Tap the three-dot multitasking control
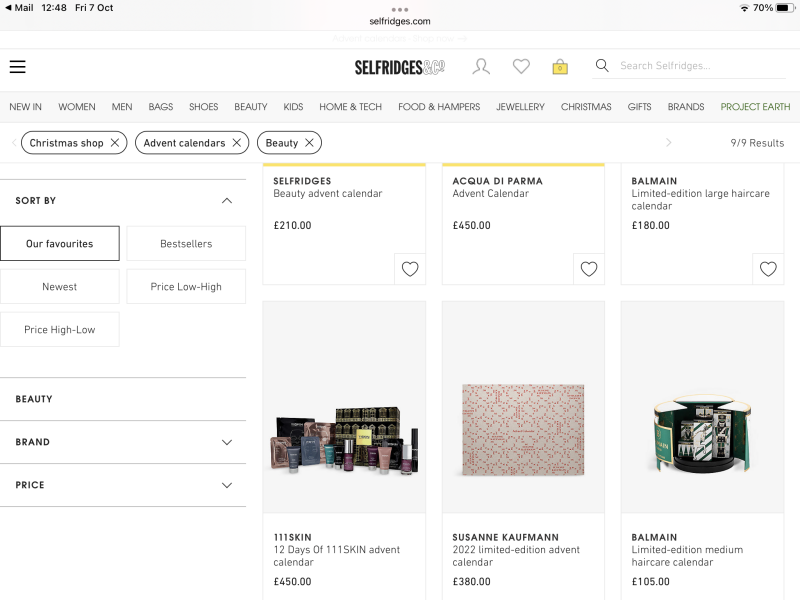This screenshot has width=800, height=600. click(399, 9)
